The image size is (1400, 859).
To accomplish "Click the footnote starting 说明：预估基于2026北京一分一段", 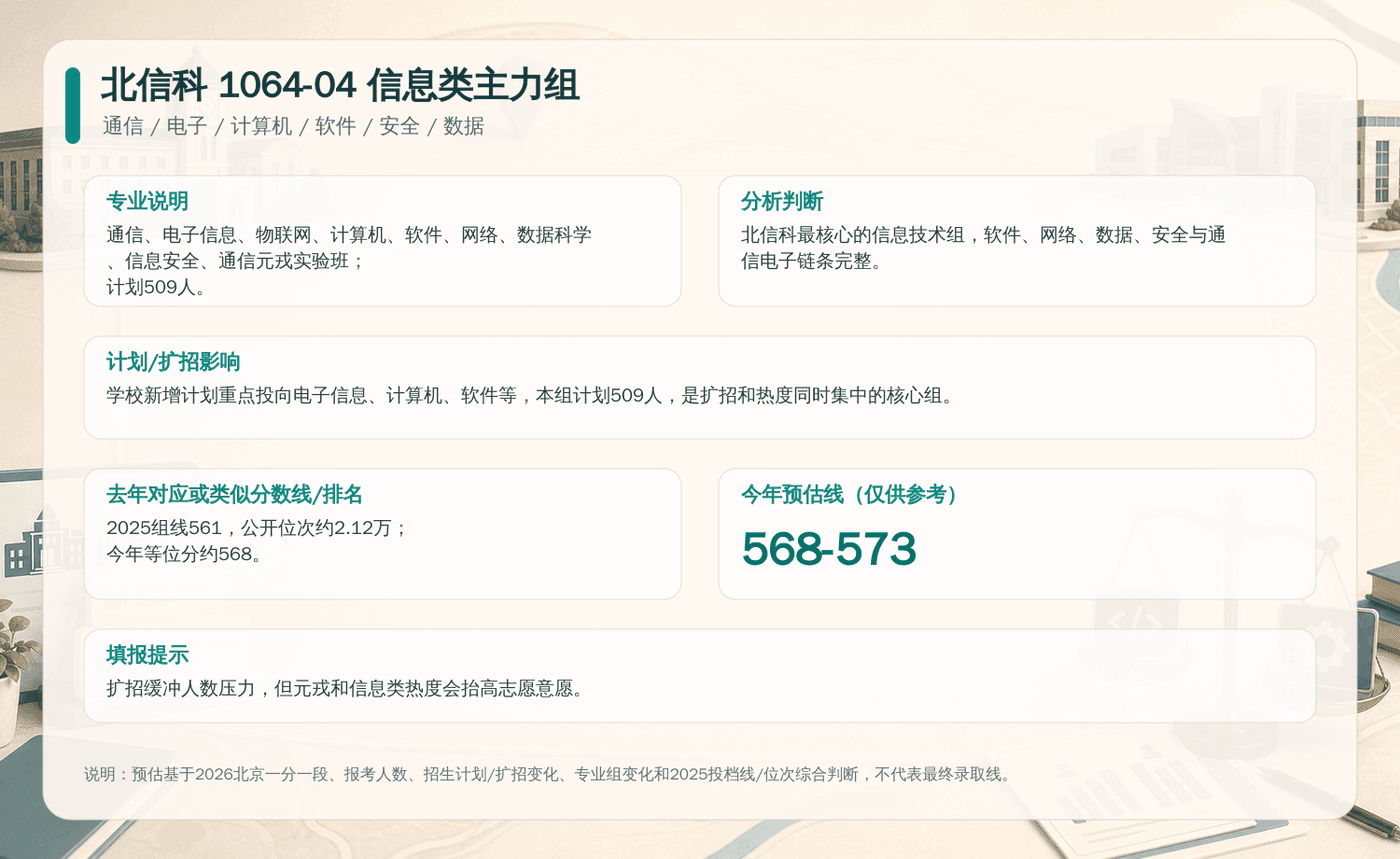I will pos(549,774).
